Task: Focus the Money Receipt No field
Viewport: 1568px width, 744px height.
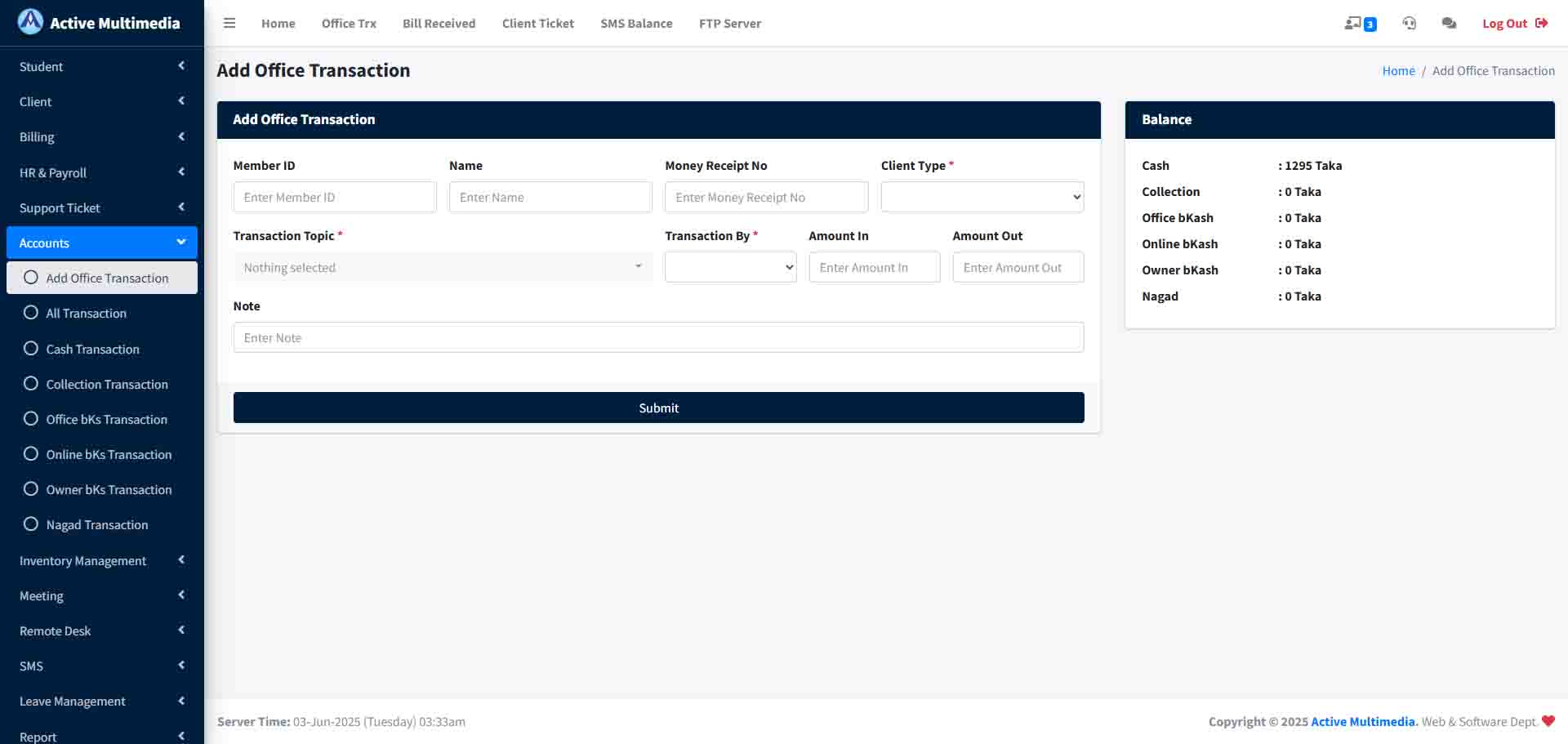Action: pyautogui.click(x=767, y=197)
